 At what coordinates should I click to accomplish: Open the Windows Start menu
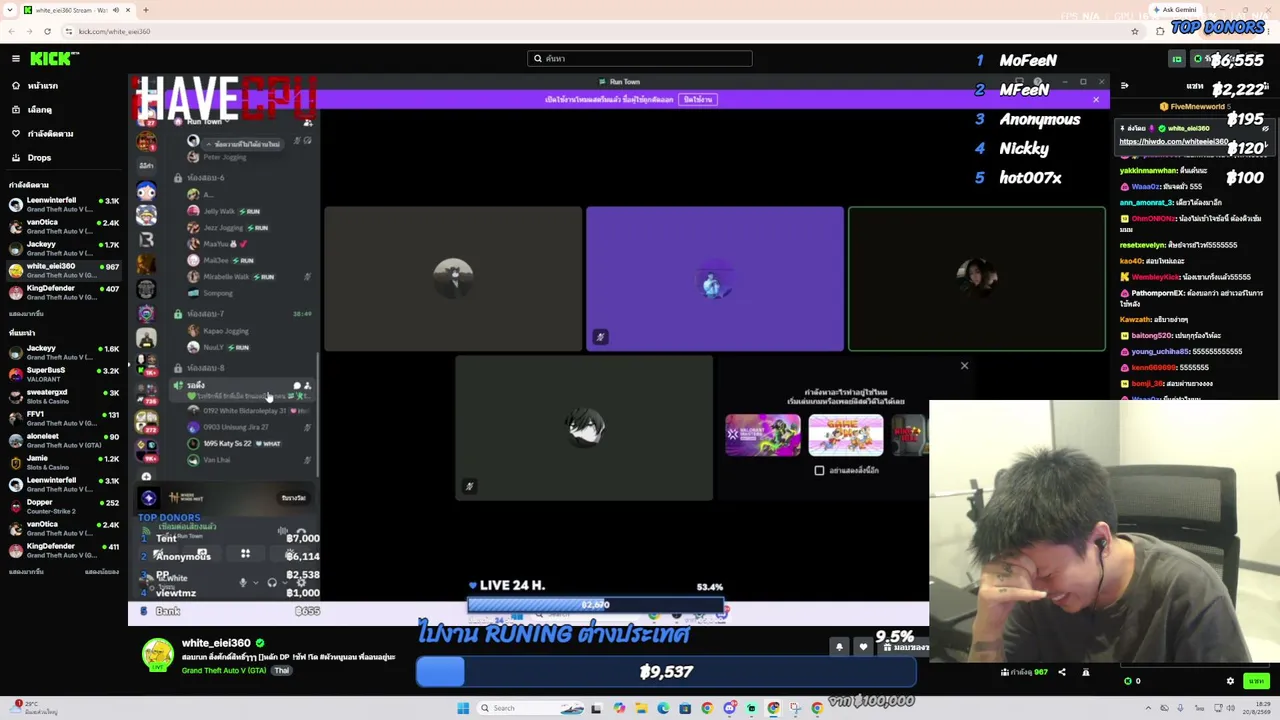(463, 708)
